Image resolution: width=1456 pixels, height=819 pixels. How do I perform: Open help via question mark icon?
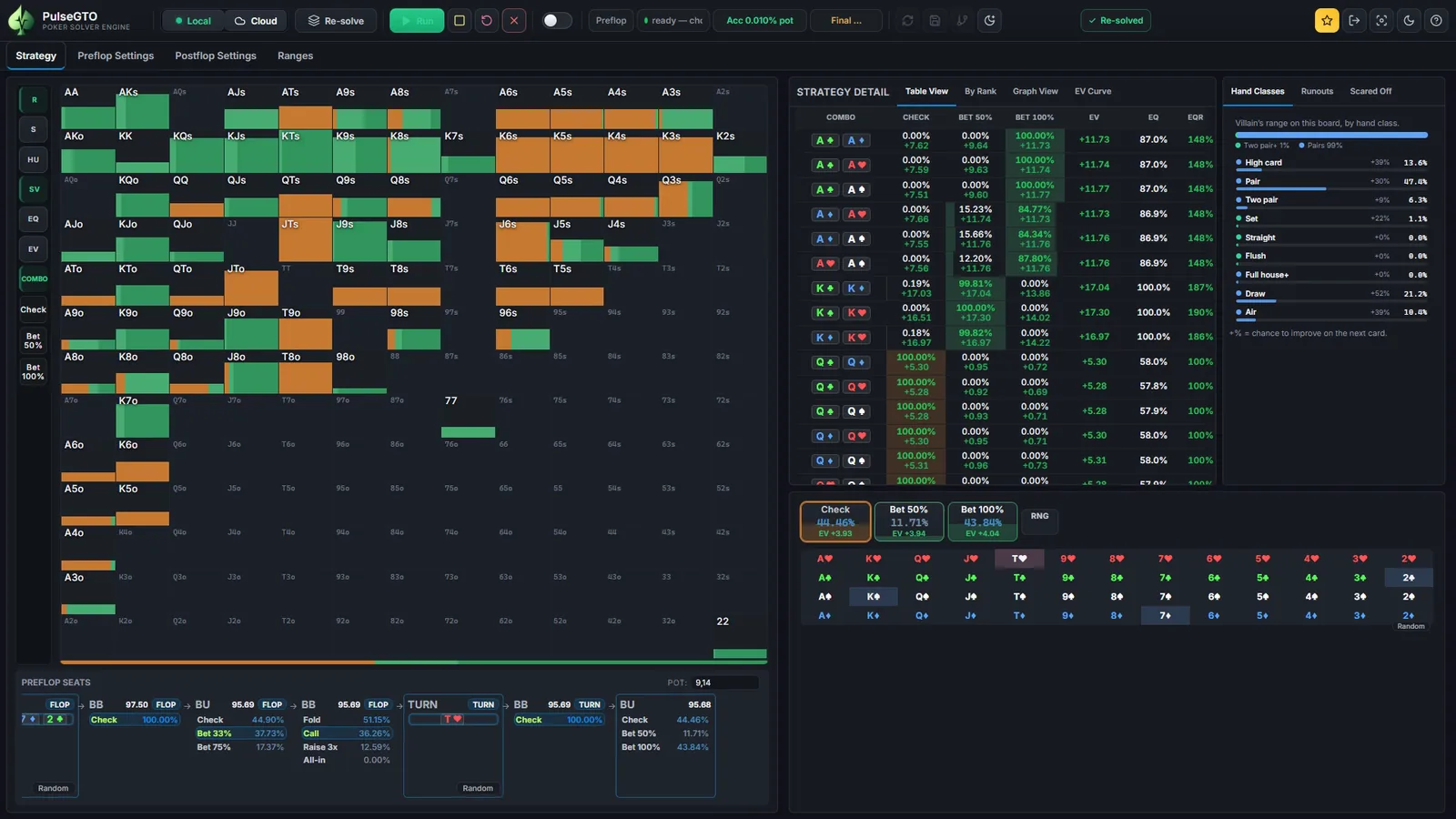click(x=1436, y=20)
